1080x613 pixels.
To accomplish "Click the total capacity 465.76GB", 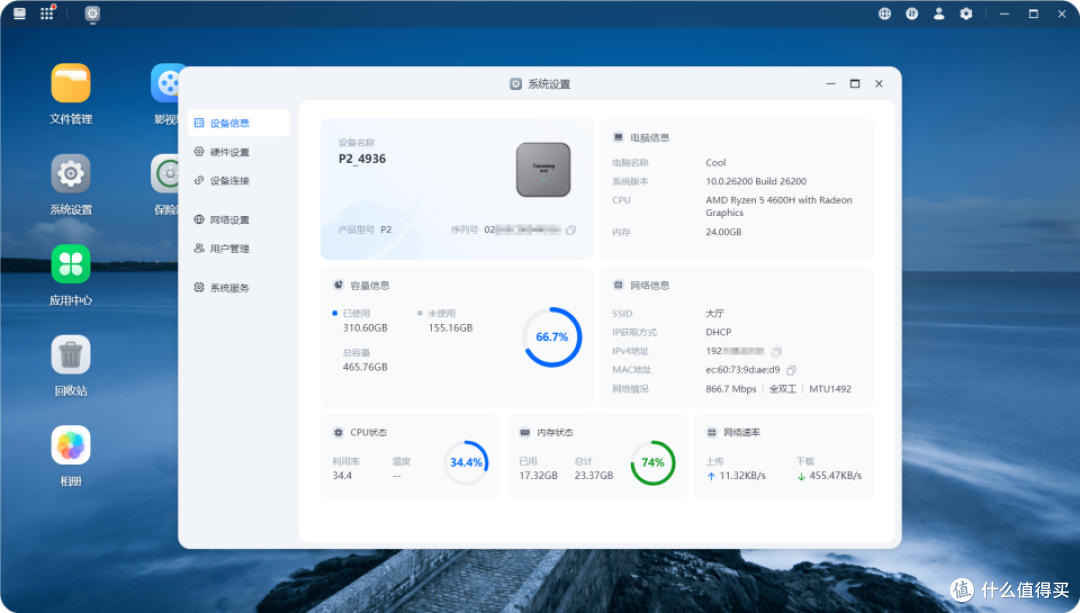I will (x=365, y=367).
